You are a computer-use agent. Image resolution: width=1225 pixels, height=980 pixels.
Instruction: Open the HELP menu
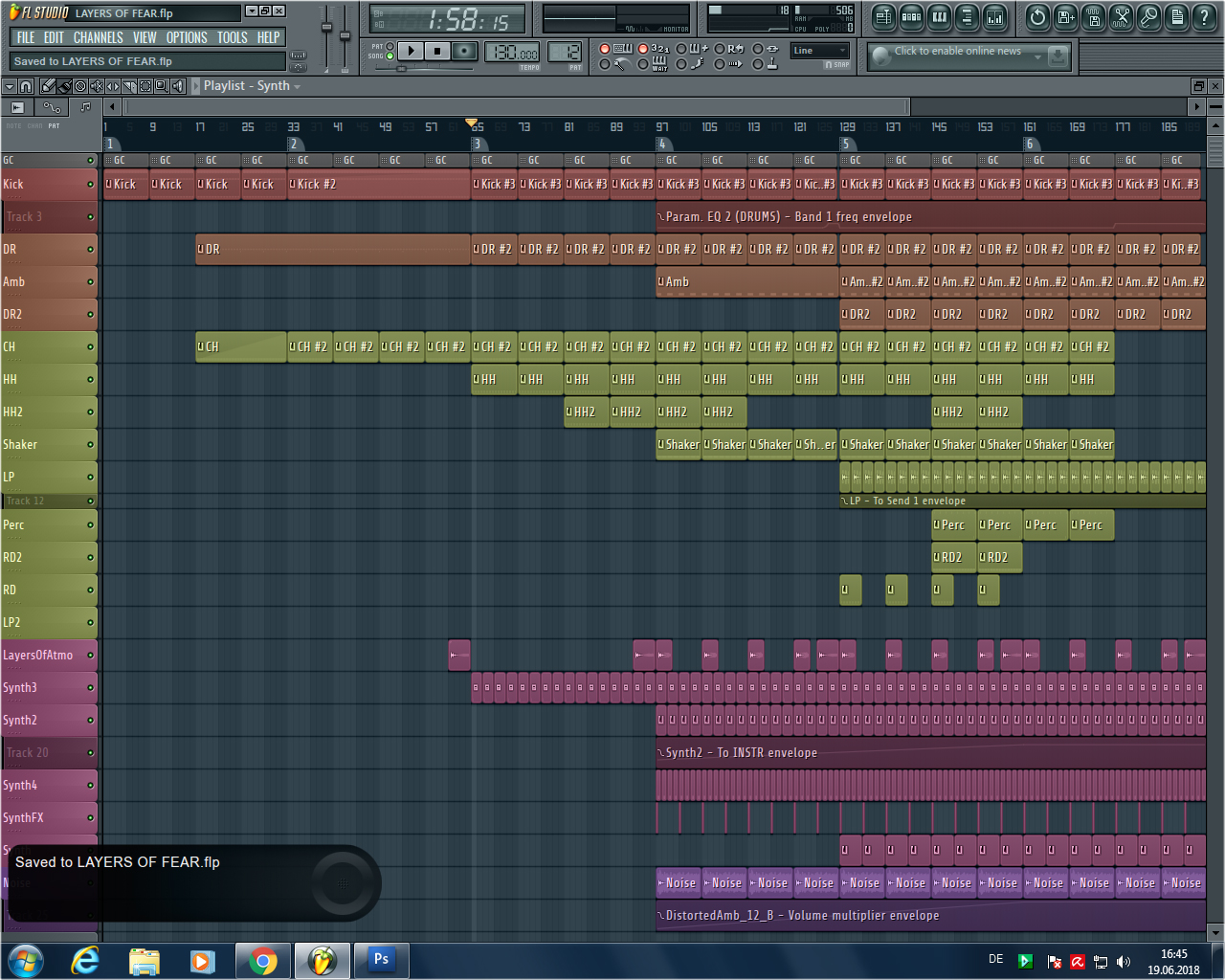(269, 37)
